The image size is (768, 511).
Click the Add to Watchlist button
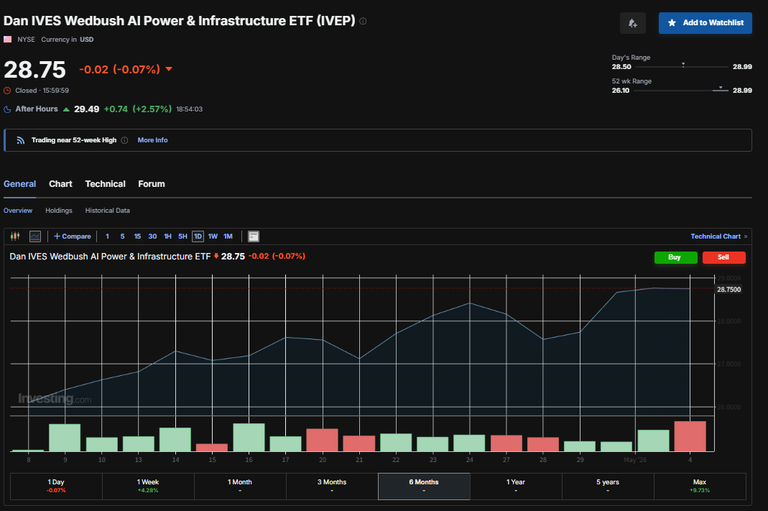(705, 23)
